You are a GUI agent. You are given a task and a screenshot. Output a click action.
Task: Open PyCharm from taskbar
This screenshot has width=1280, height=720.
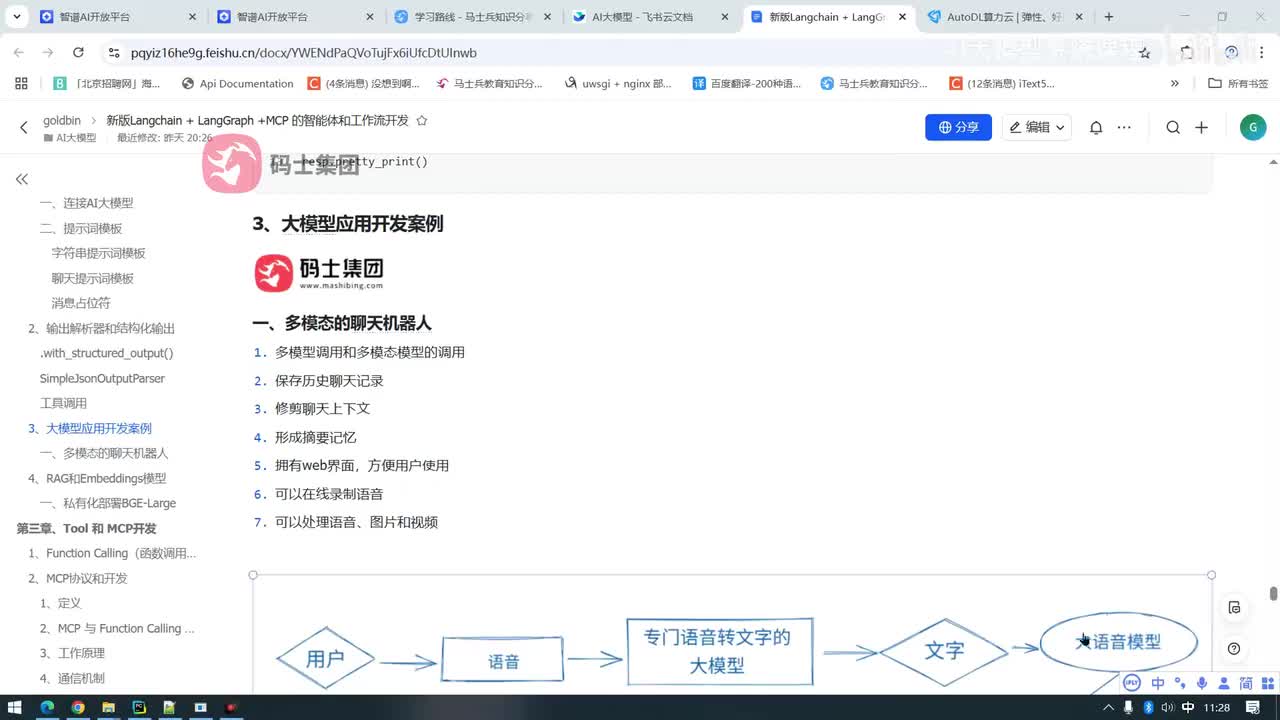pos(139,707)
